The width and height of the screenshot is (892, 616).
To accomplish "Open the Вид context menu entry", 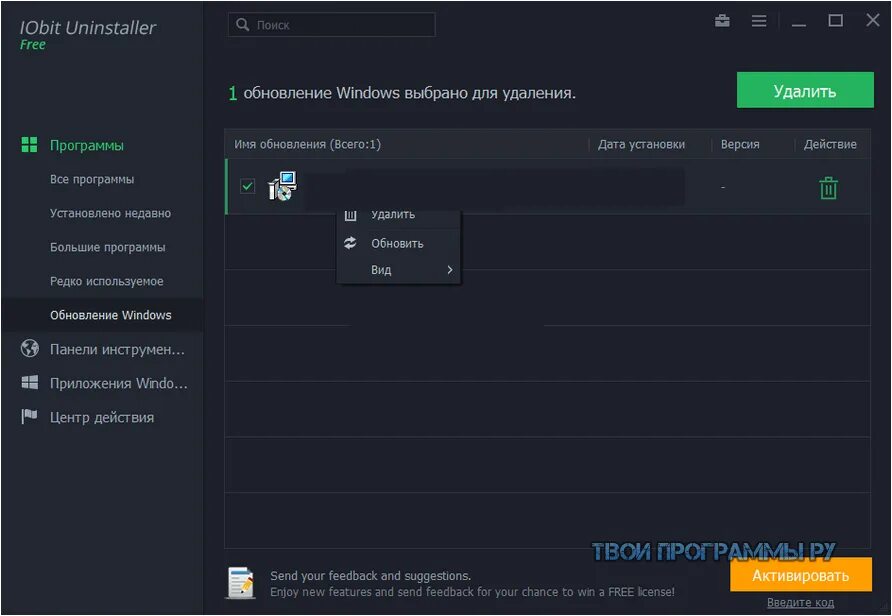I will click(399, 270).
